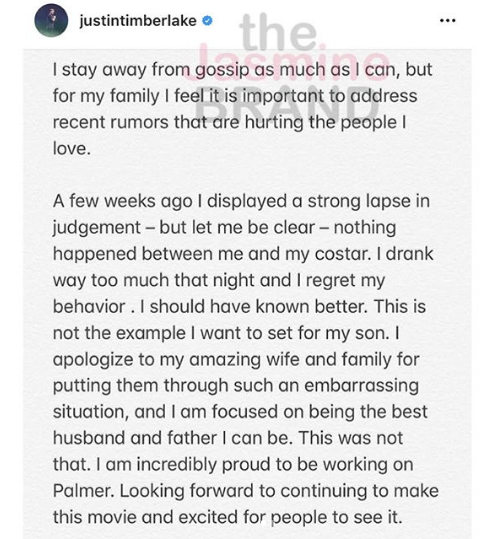This screenshot has width=494, height=539.
Task: Click 'recent rumors' in the first paragraph
Action: pos(111,122)
